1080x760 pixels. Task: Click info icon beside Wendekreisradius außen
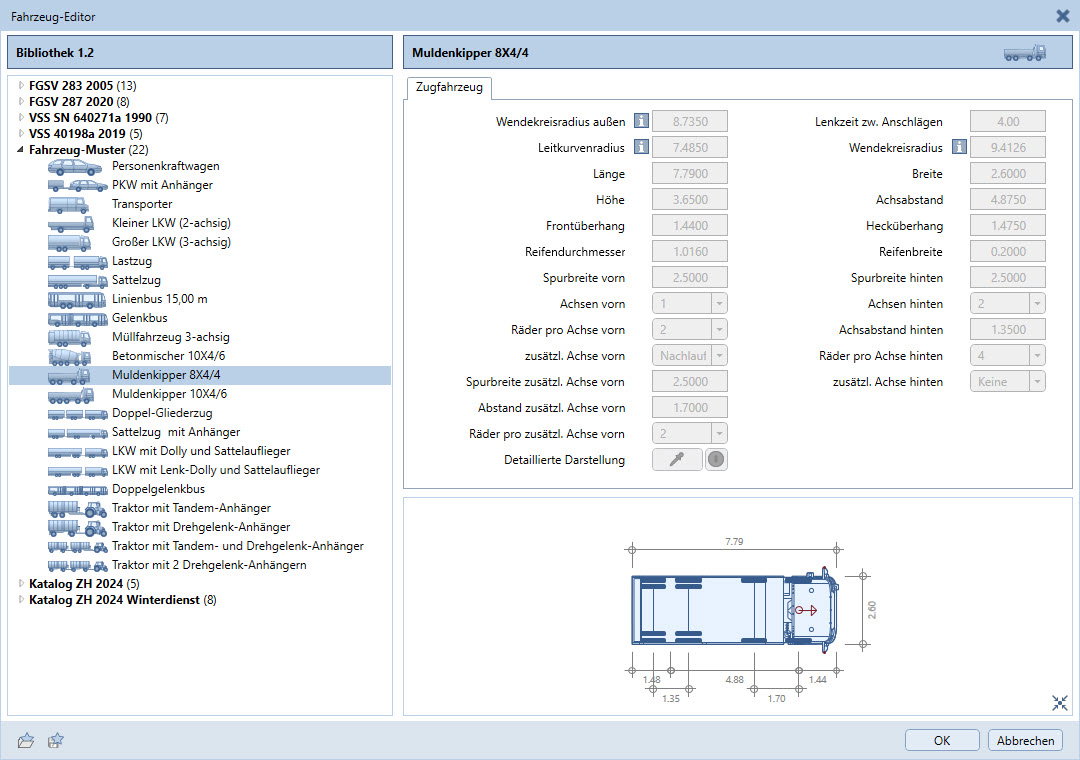(641, 122)
